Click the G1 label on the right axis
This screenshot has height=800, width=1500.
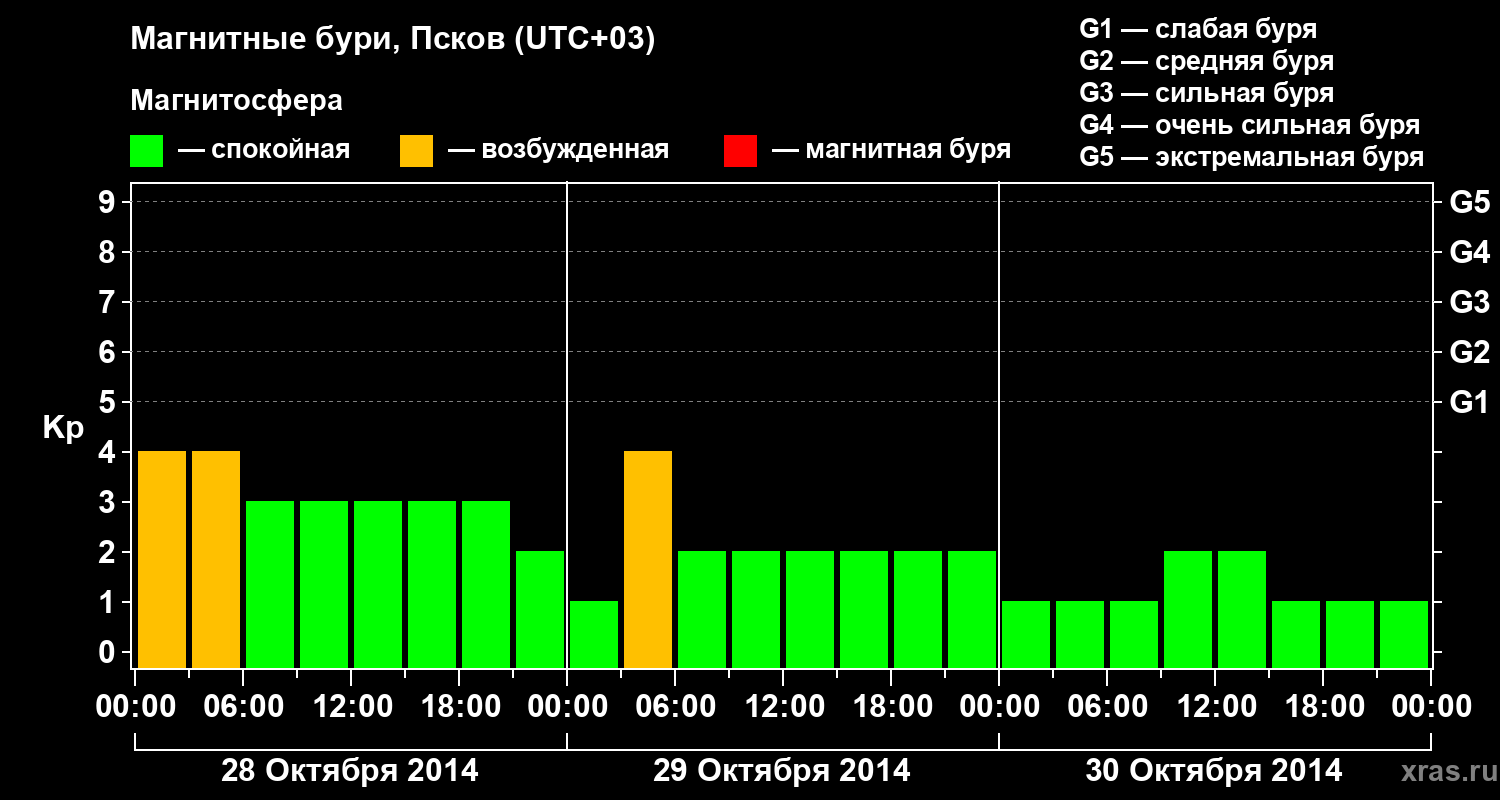tap(1469, 402)
